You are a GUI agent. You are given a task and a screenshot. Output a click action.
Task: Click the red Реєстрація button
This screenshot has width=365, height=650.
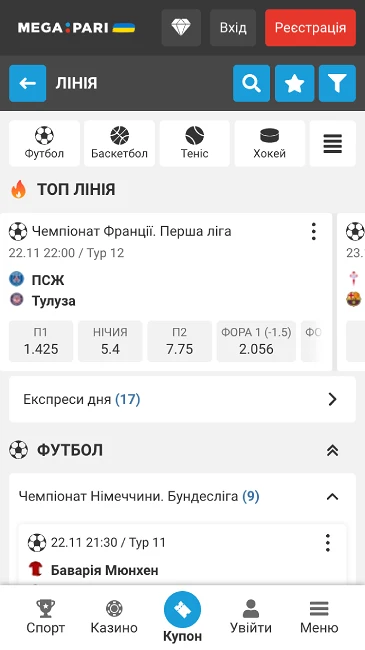click(310, 28)
